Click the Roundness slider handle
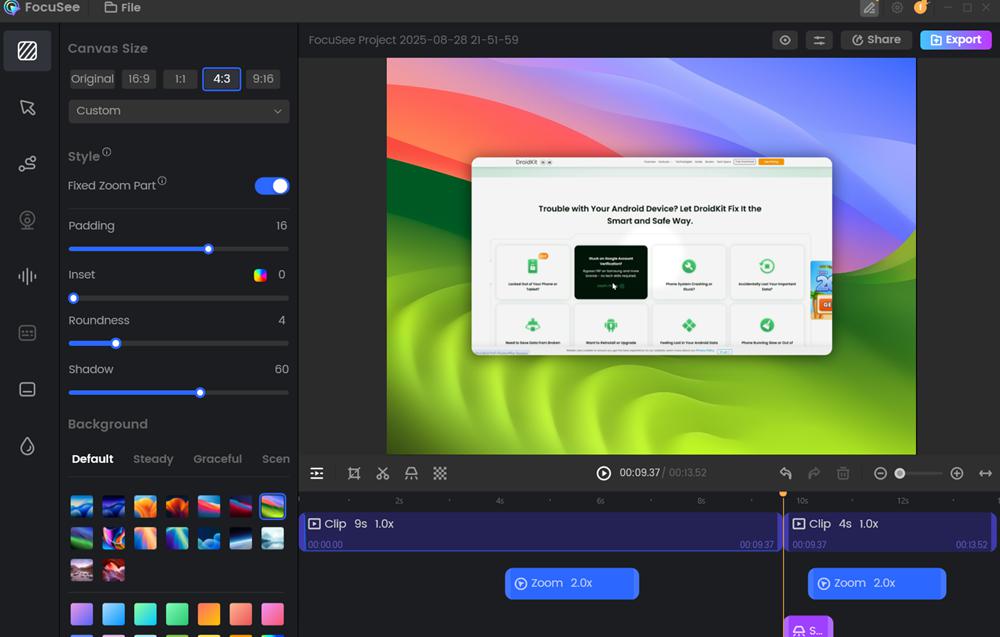This screenshot has width=1000, height=637. (115, 344)
